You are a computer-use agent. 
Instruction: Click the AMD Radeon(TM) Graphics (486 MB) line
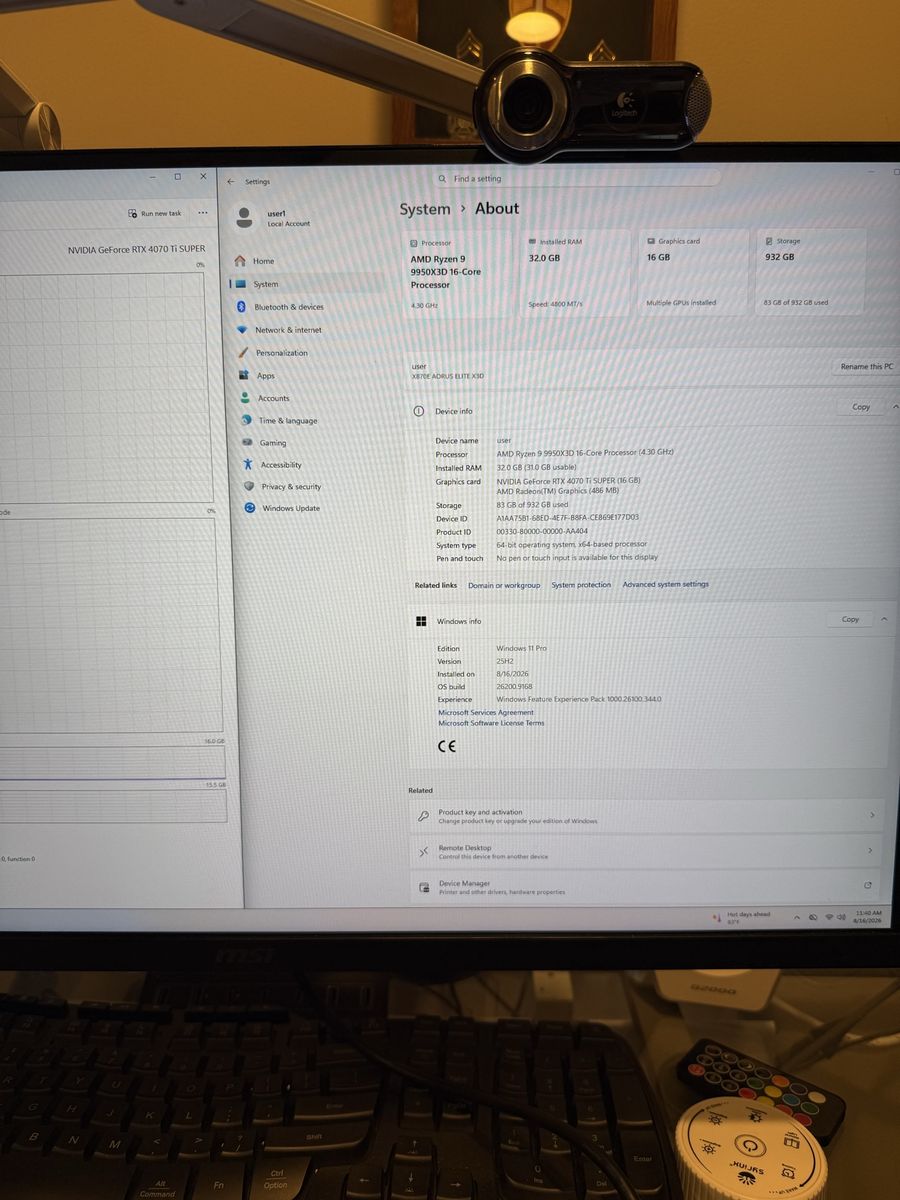pos(557,491)
